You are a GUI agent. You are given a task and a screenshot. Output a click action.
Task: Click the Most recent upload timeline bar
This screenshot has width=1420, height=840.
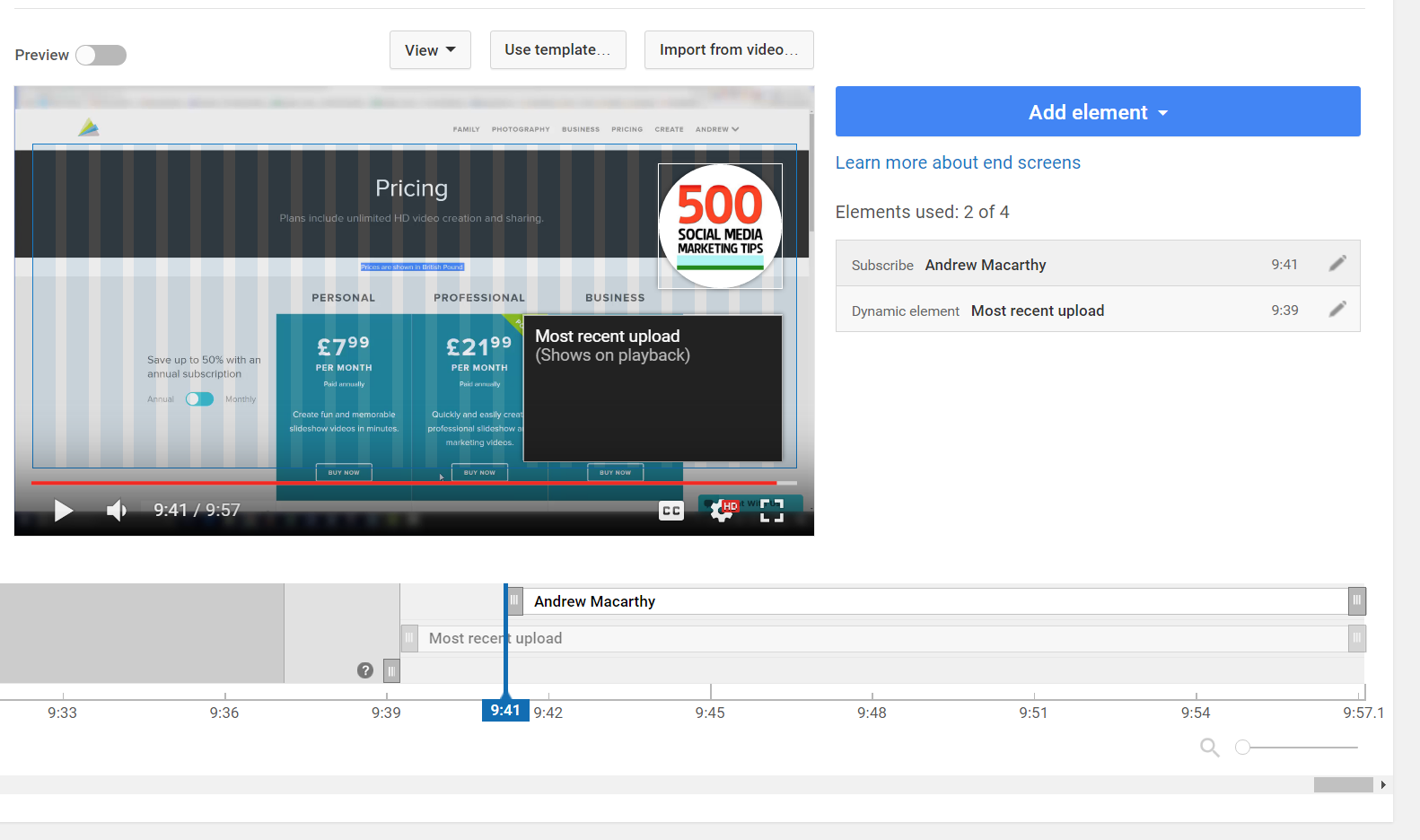coord(883,638)
